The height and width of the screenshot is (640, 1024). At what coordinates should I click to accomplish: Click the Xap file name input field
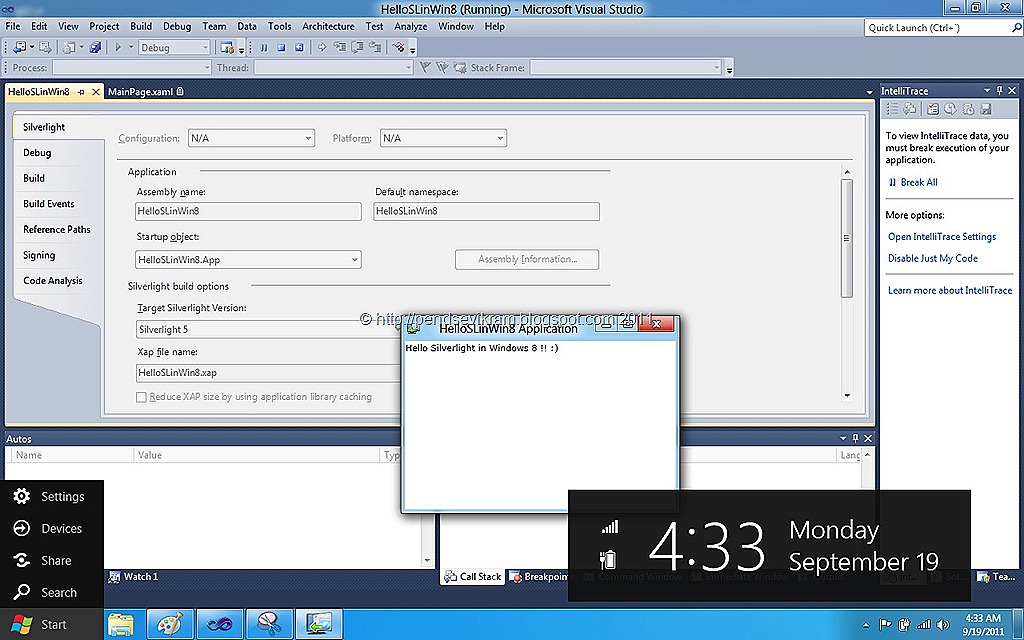click(x=268, y=373)
